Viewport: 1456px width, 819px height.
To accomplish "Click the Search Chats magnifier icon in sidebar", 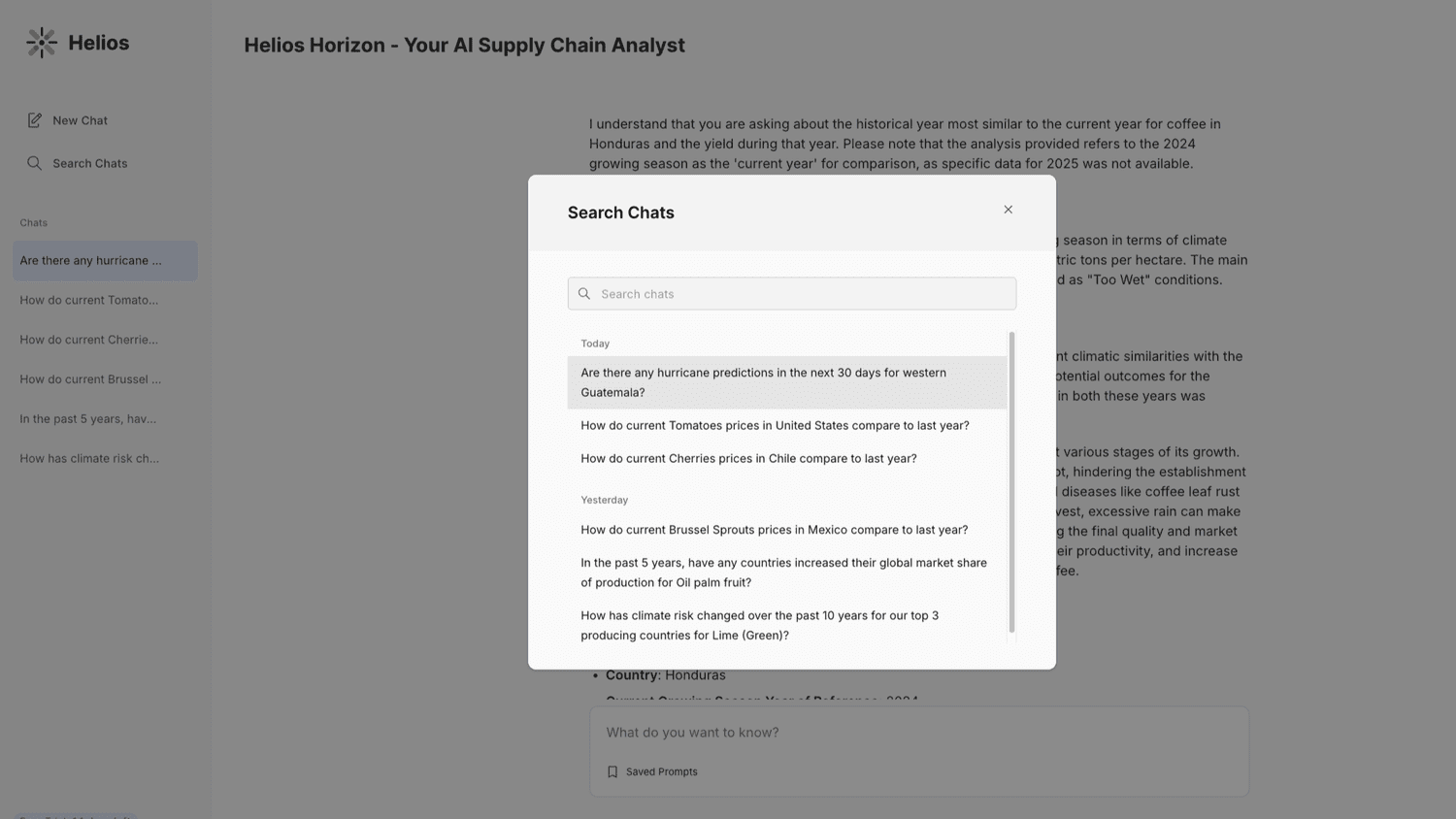I will tap(35, 163).
